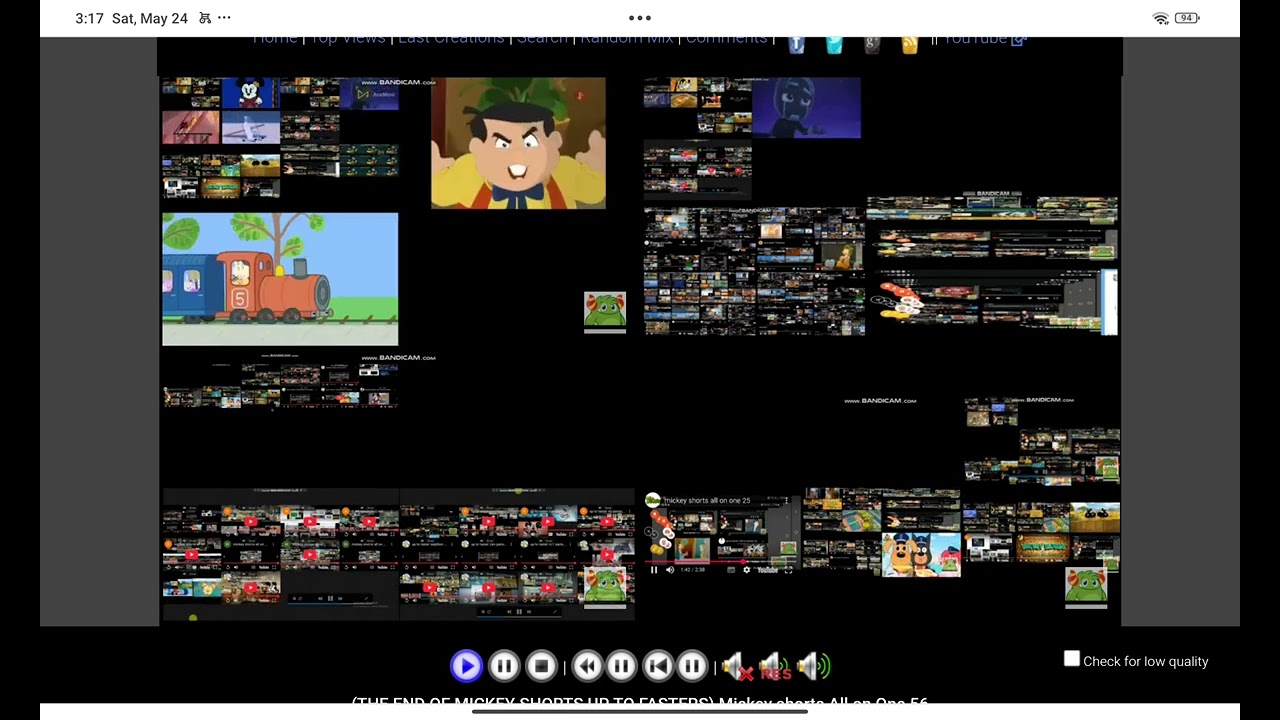1280x720 pixels.
Task: Click the first pause button beside play
Action: [x=504, y=666]
